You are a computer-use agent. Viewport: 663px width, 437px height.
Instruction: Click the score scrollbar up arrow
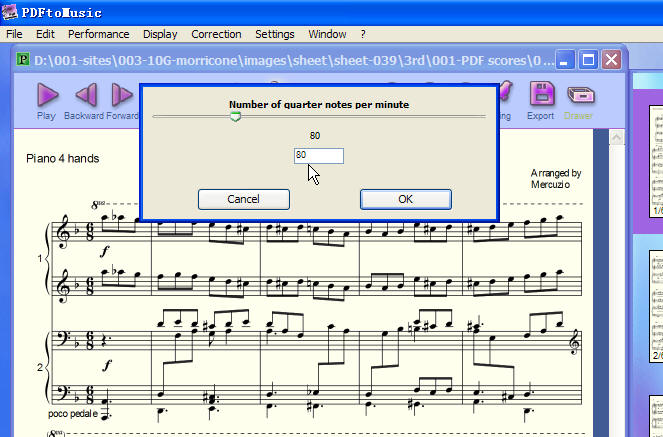coord(616,137)
